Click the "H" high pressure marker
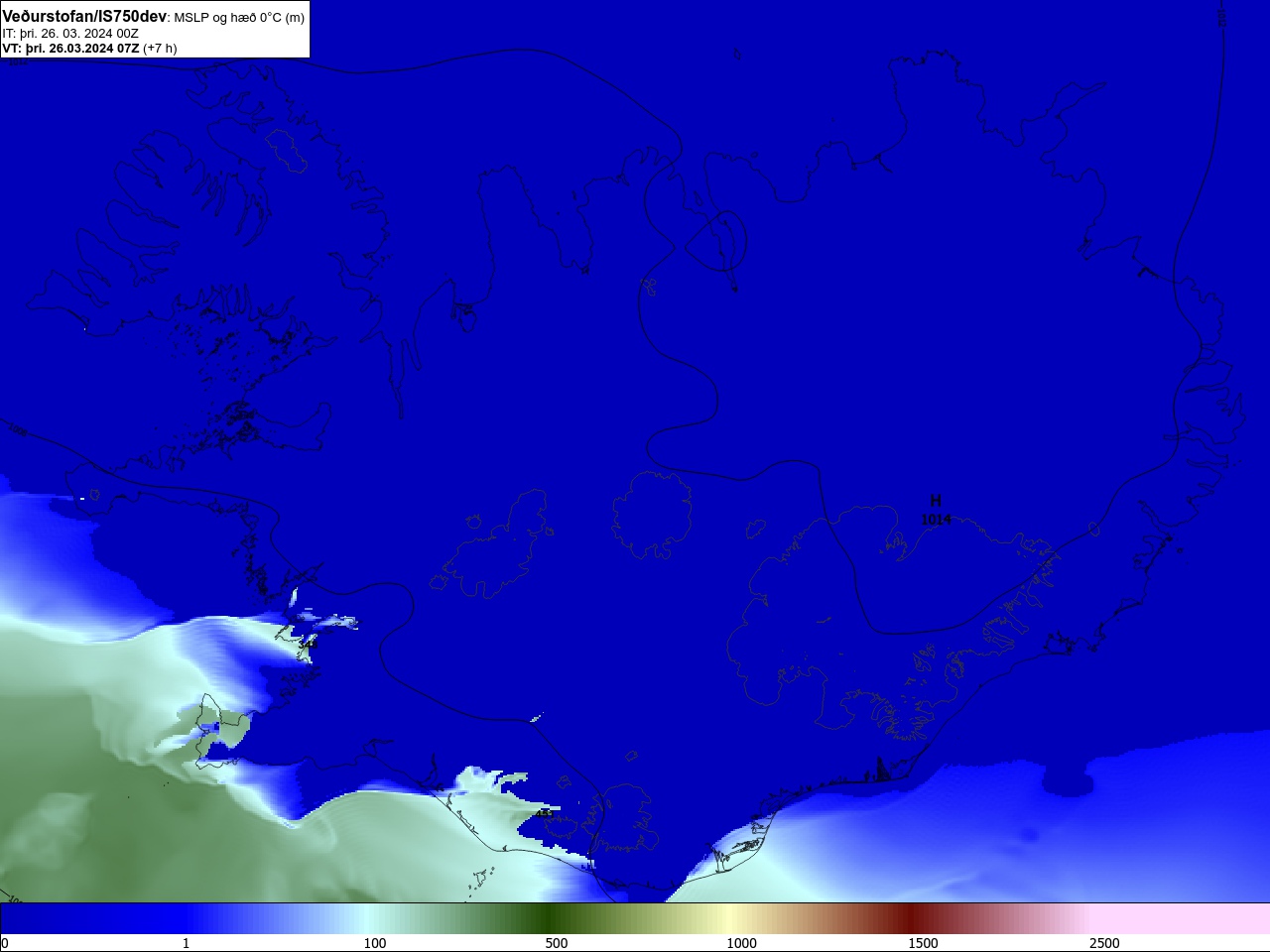The image size is (1270, 952). click(x=935, y=501)
